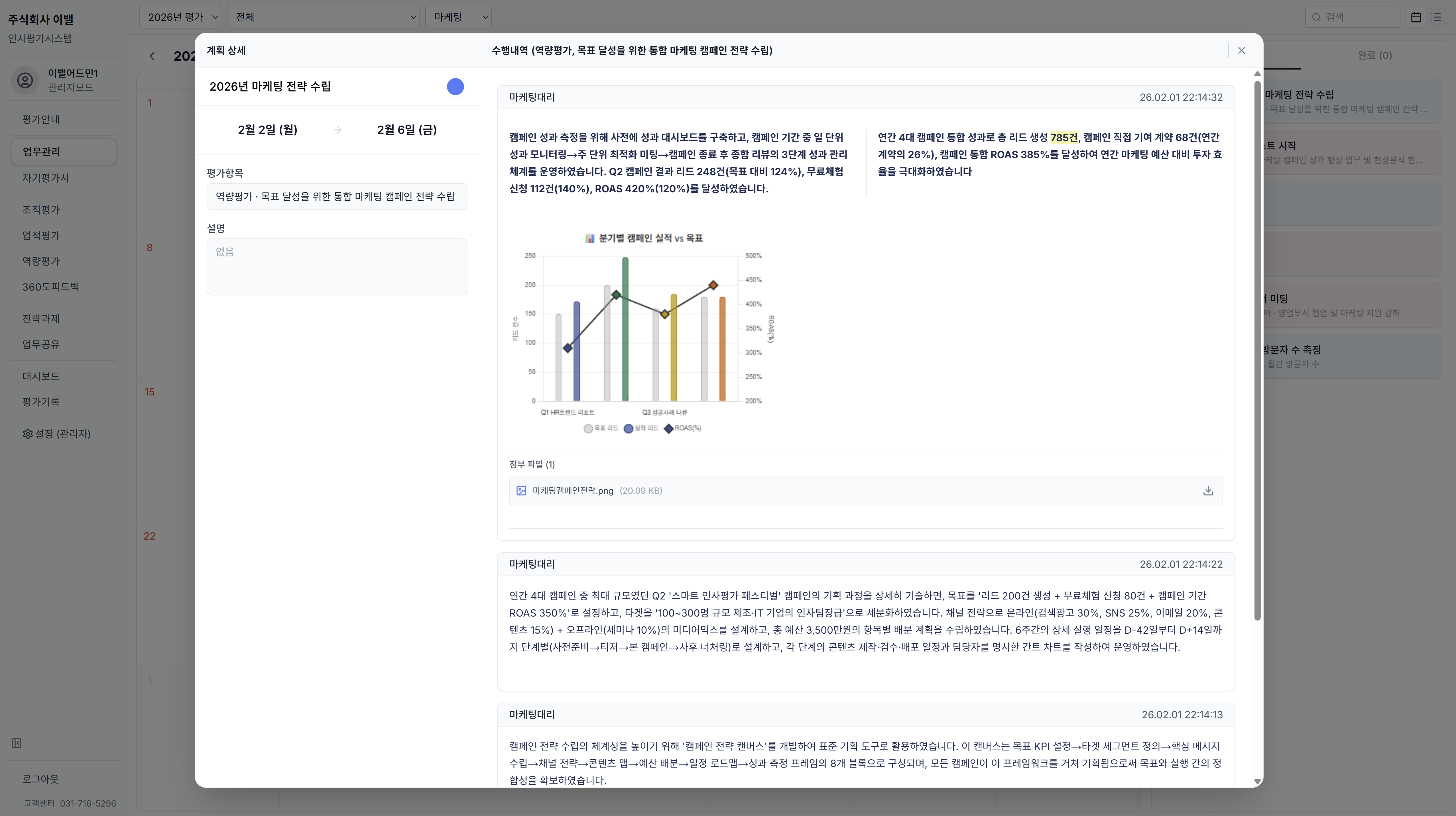Click the 설명 description text area
The width and height of the screenshot is (1456, 816).
tap(337, 267)
